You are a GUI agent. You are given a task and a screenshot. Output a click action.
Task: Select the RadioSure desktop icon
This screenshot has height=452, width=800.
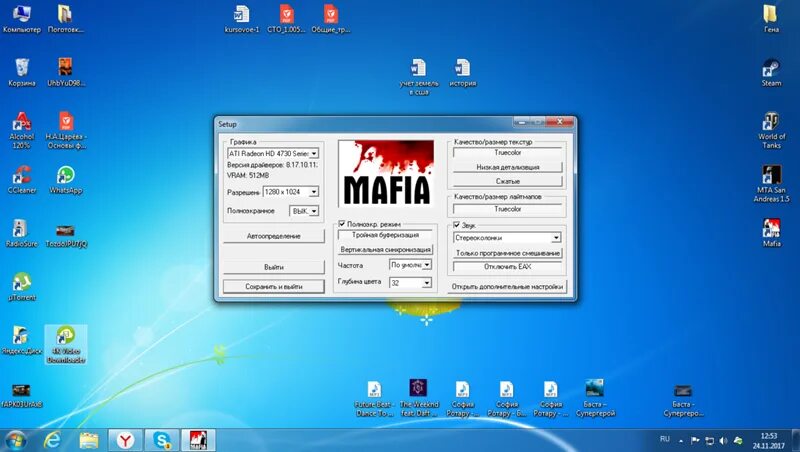tap(21, 233)
